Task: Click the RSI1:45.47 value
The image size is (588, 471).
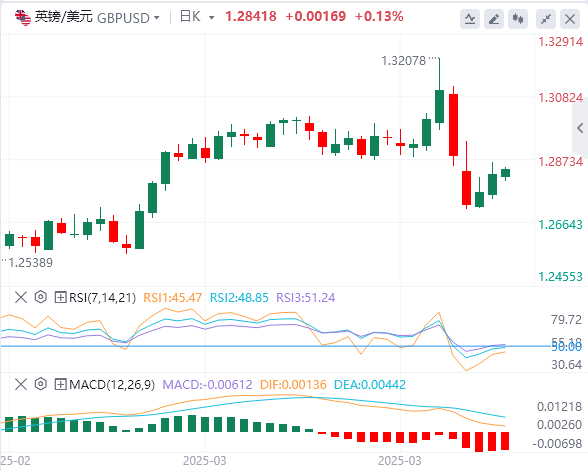Action: click(x=172, y=298)
